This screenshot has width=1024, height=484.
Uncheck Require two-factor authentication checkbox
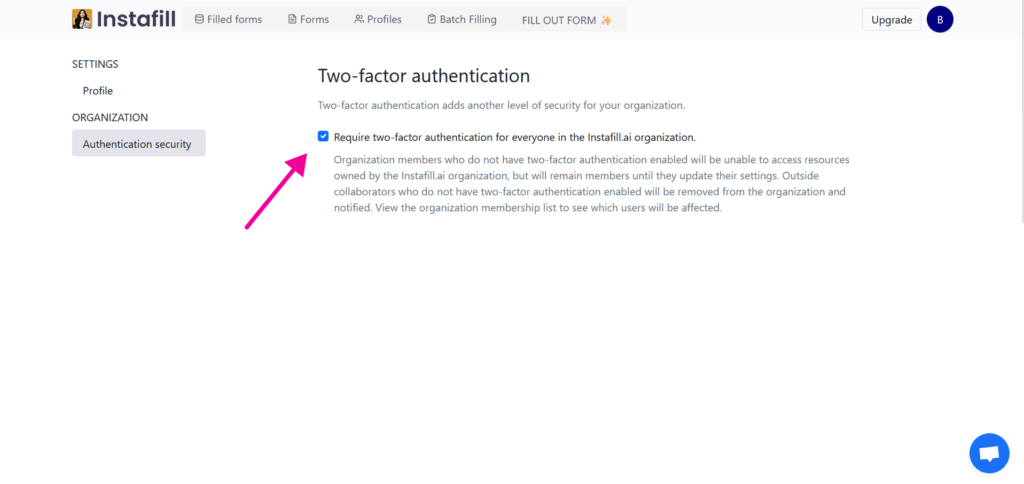(323, 137)
